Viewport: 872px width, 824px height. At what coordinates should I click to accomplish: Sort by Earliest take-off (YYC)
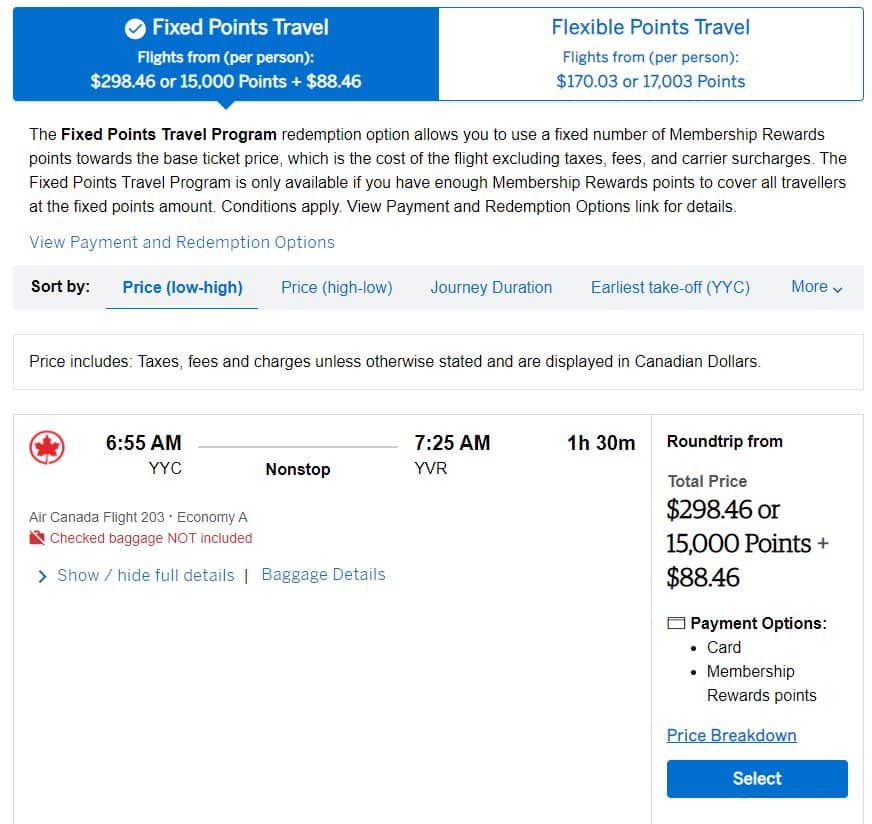click(670, 287)
